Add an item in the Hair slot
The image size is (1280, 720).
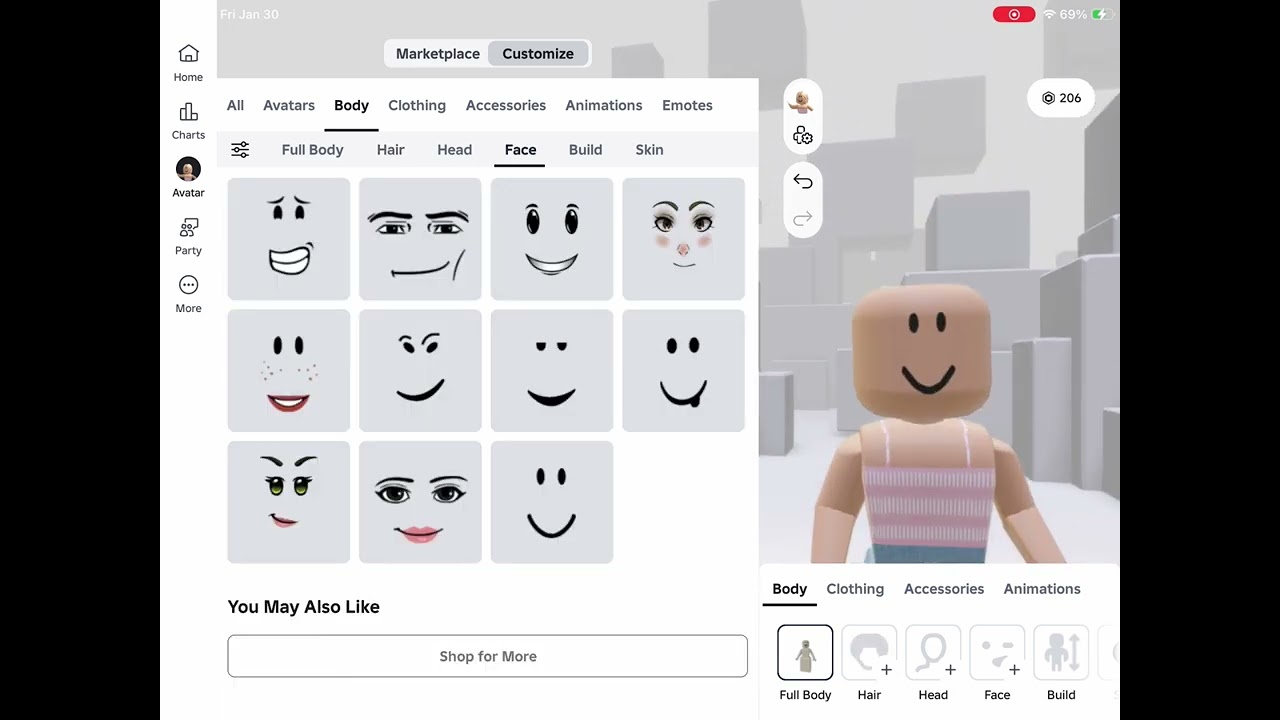click(869, 653)
